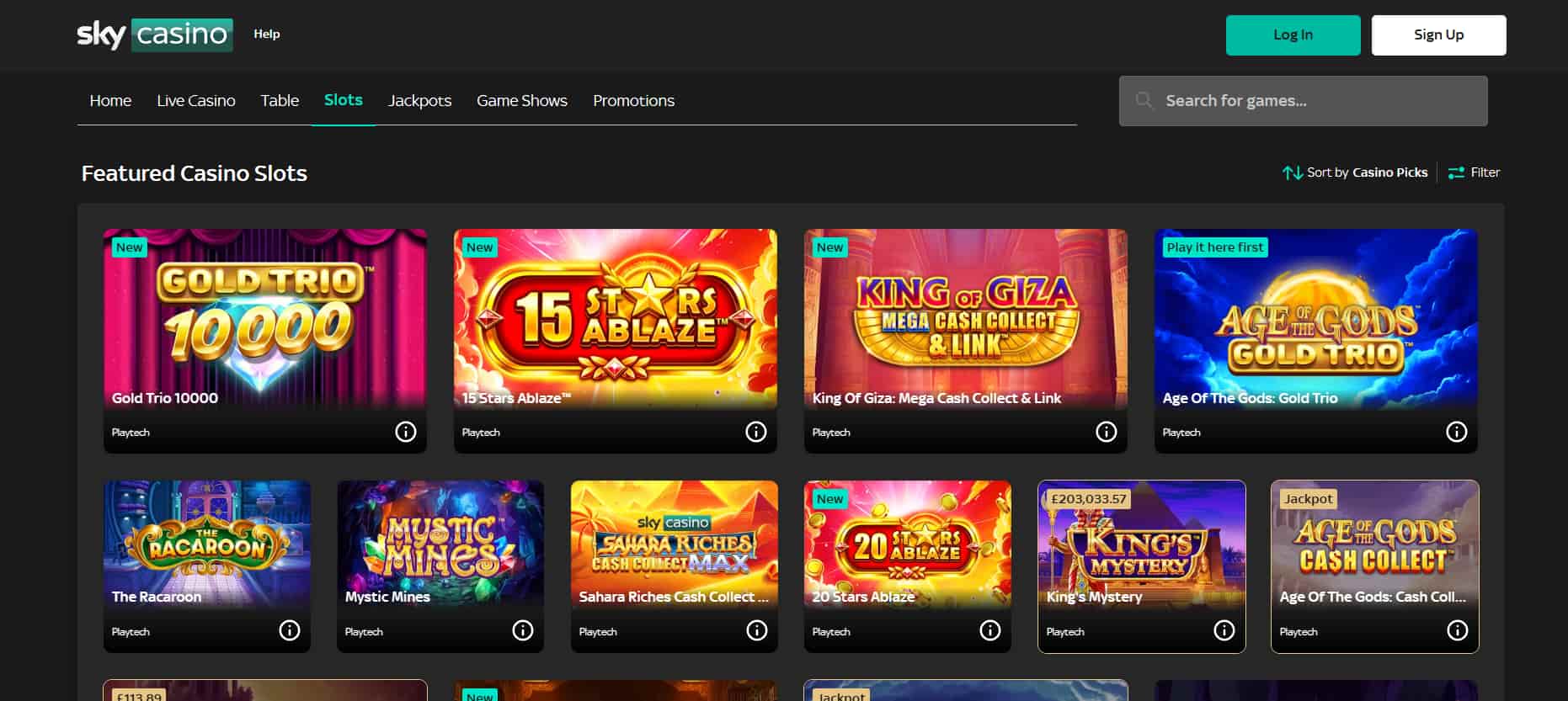The image size is (1568, 701).
Task: Open 15 Stars Ablaze game thumbnail
Action: tap(616, 319)
